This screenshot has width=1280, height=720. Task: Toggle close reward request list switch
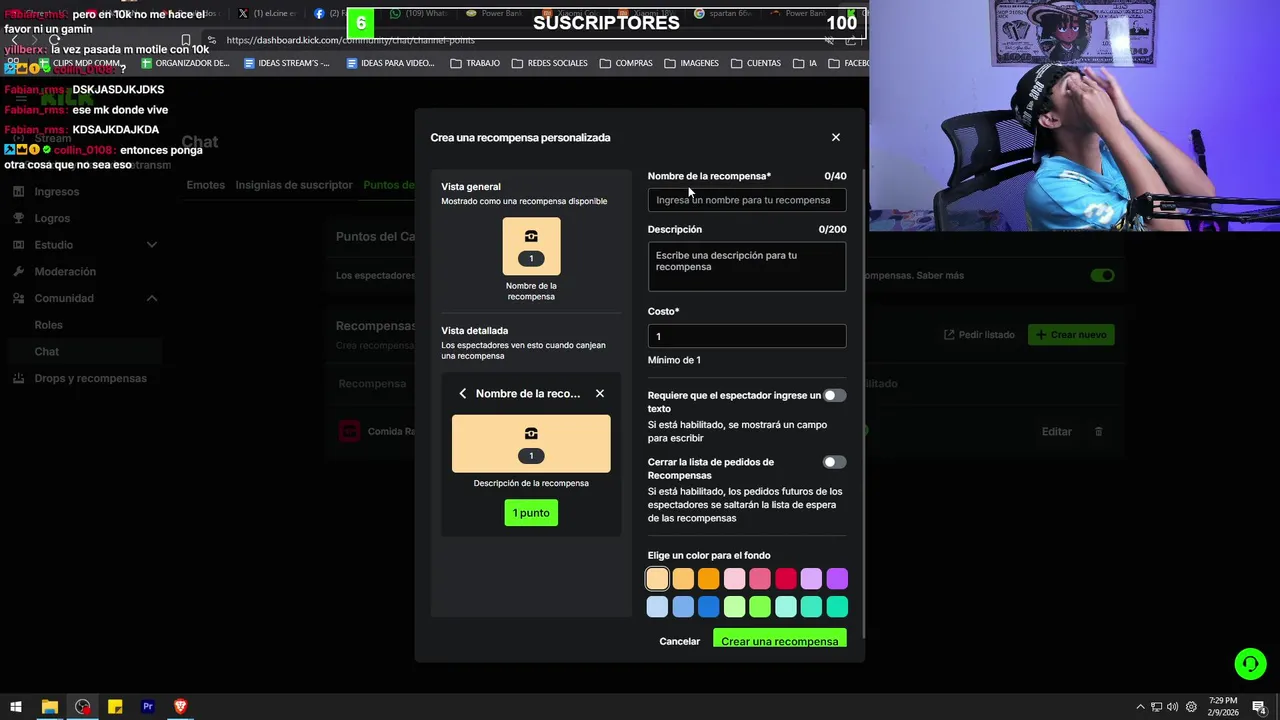(x=834, y=462)
